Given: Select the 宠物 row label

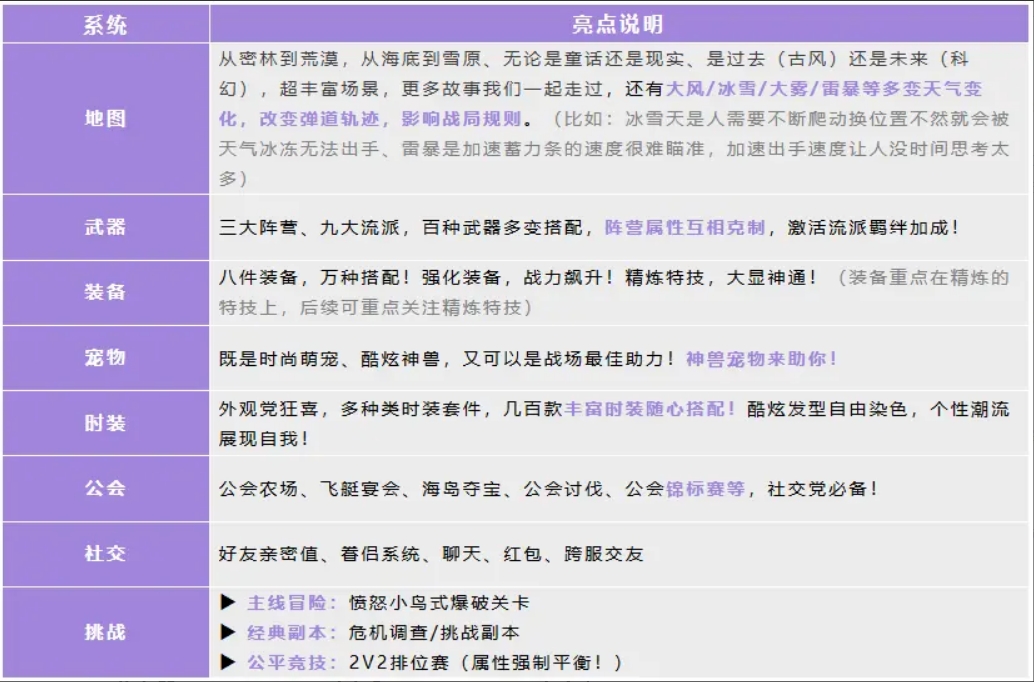Looking at the screenshot, I should point(106,357).
